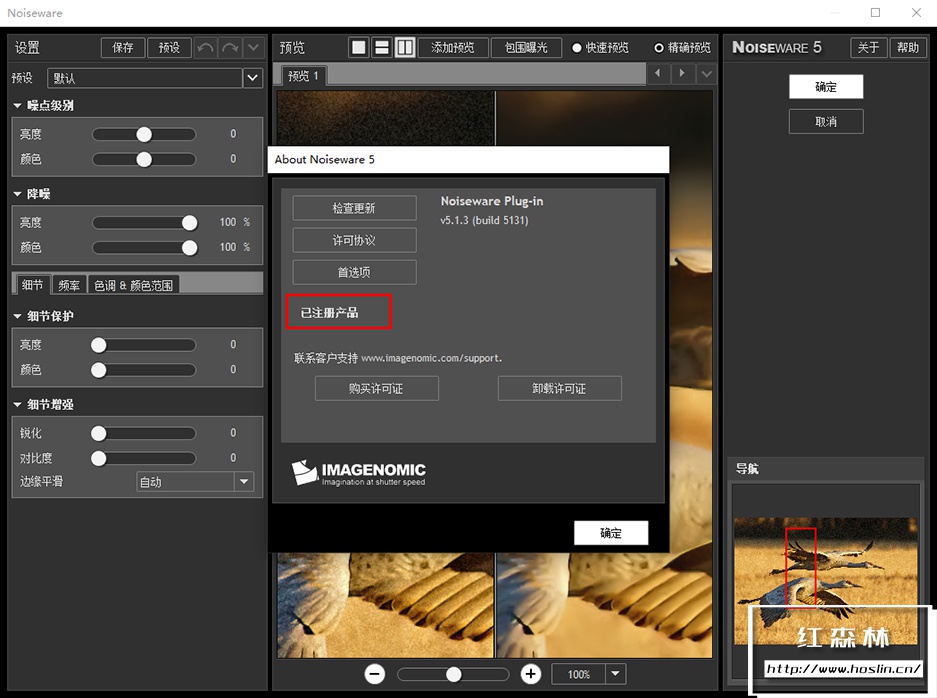Viewport: 937px width, 698px height.
Task: Click the Imagenomic logo in About dialog
Action: tap(359, 473)
